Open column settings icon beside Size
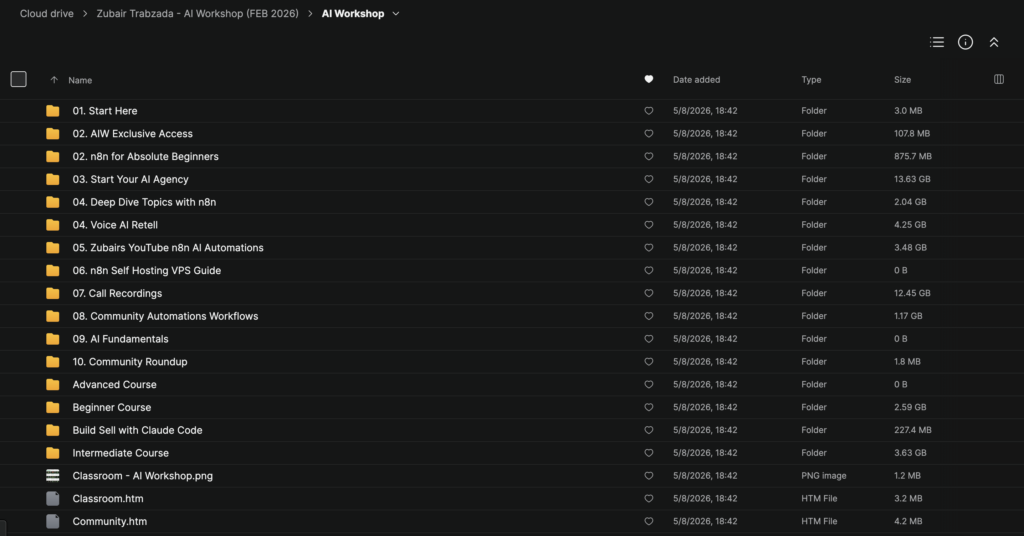The height and width of the screenshot is (536, 1024). [x=999, y=80]
